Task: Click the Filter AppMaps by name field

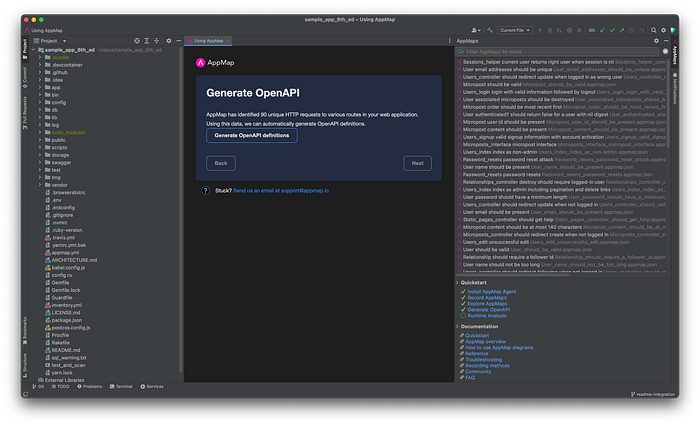Action: click(558, 52)
